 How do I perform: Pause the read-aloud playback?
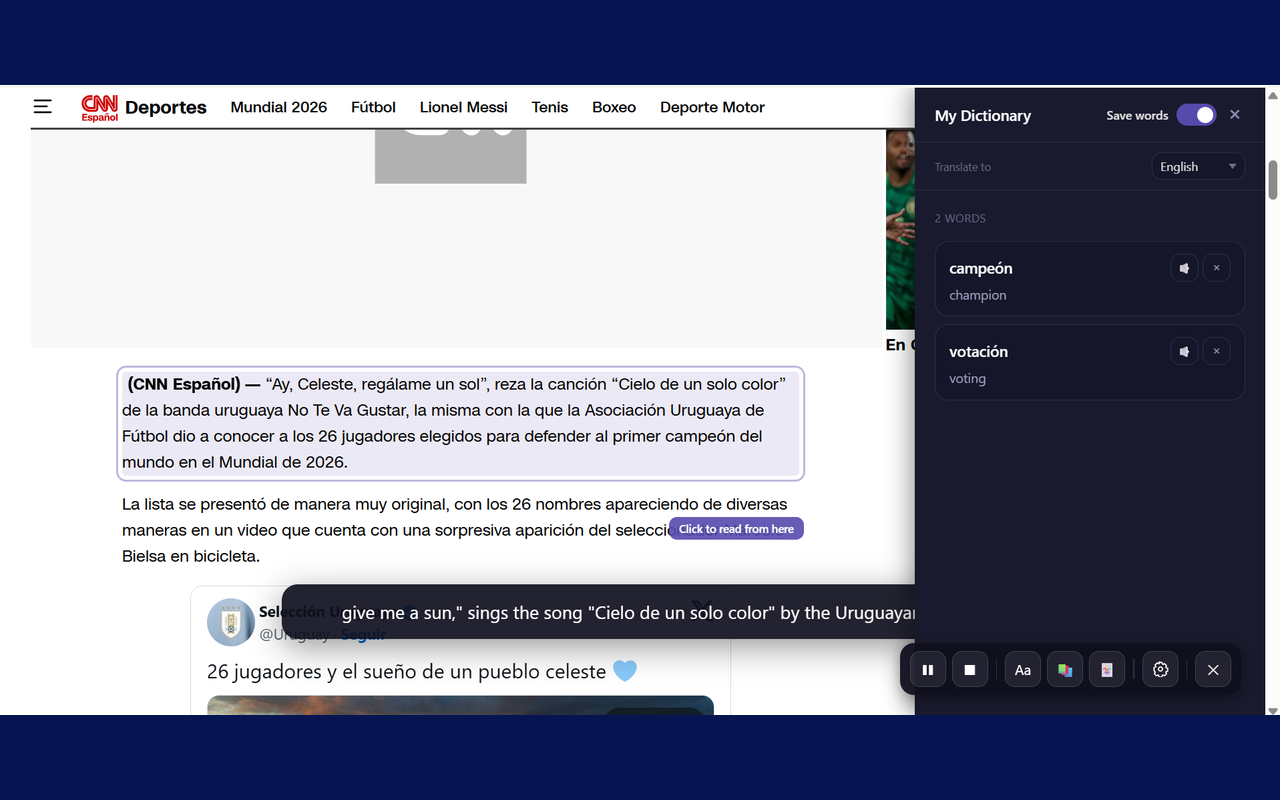coord(928,670)
